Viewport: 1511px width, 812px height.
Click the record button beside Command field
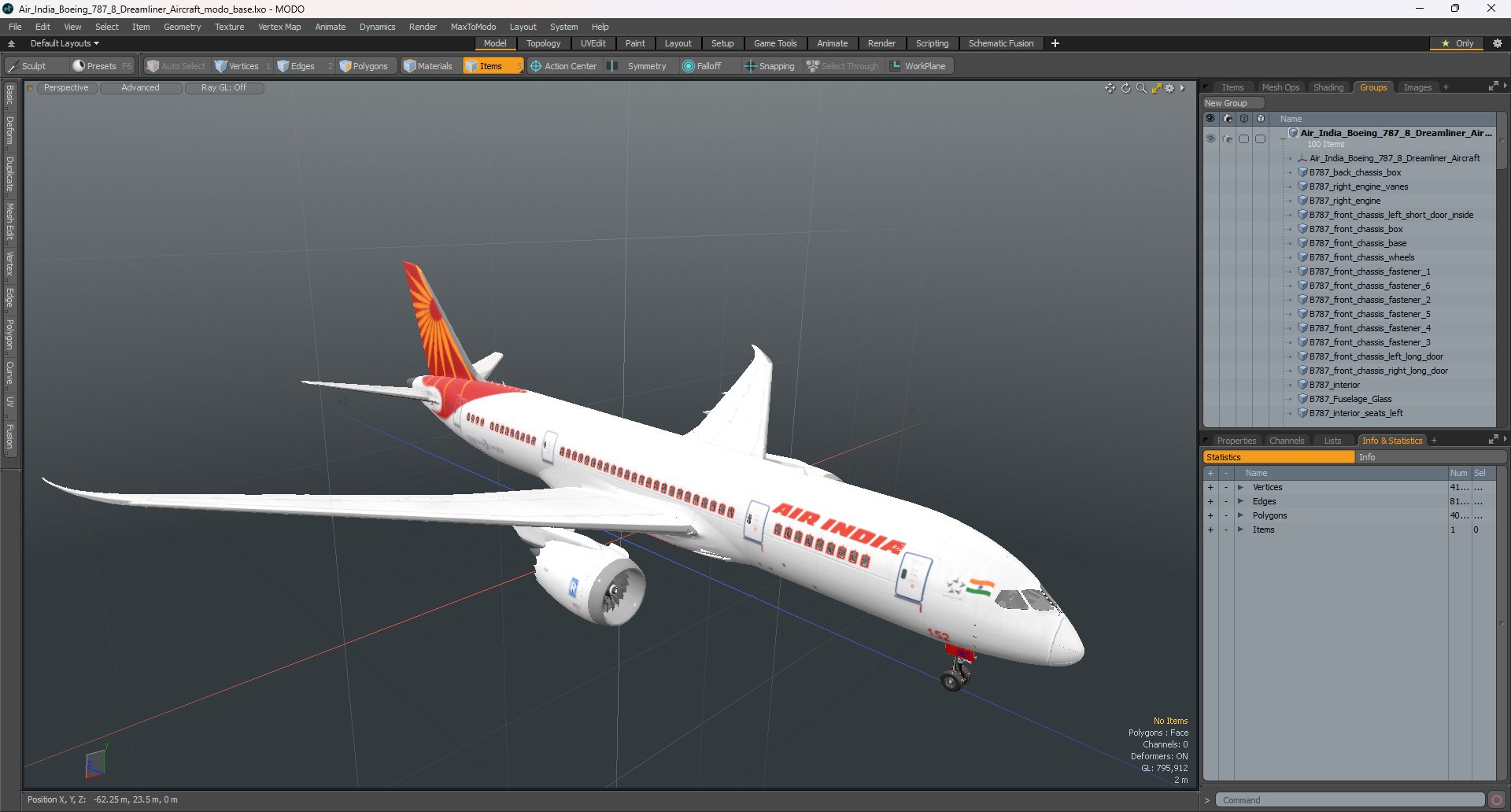coord(1497,800)
